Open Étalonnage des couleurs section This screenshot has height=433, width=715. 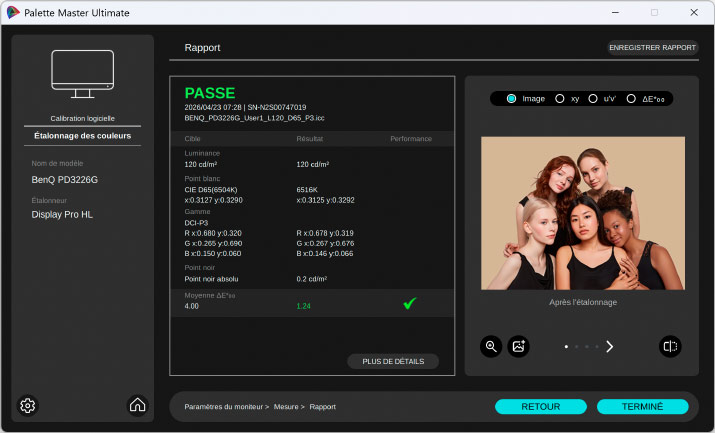(84, 136)
